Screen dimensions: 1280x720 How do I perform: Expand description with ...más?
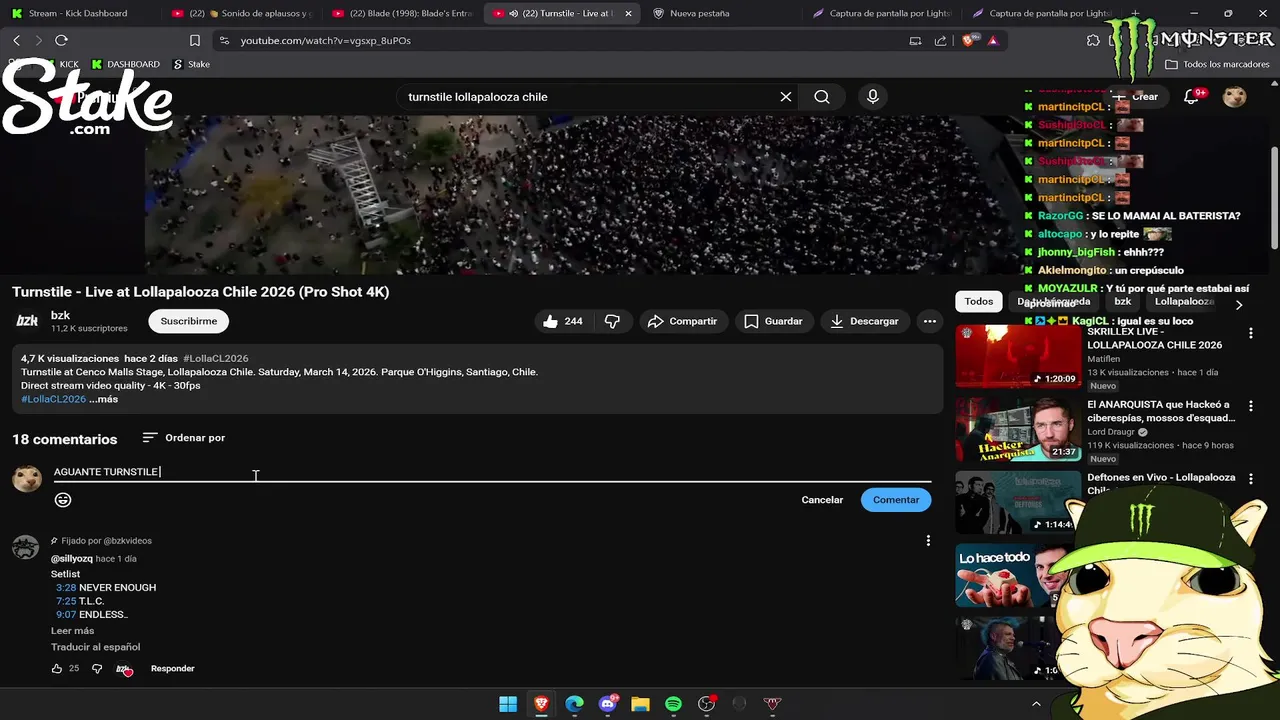coord(103,399)
